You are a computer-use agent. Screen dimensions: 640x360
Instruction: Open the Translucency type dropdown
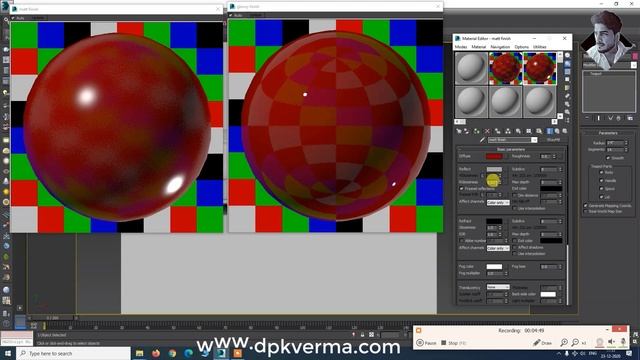pos(498,287)
